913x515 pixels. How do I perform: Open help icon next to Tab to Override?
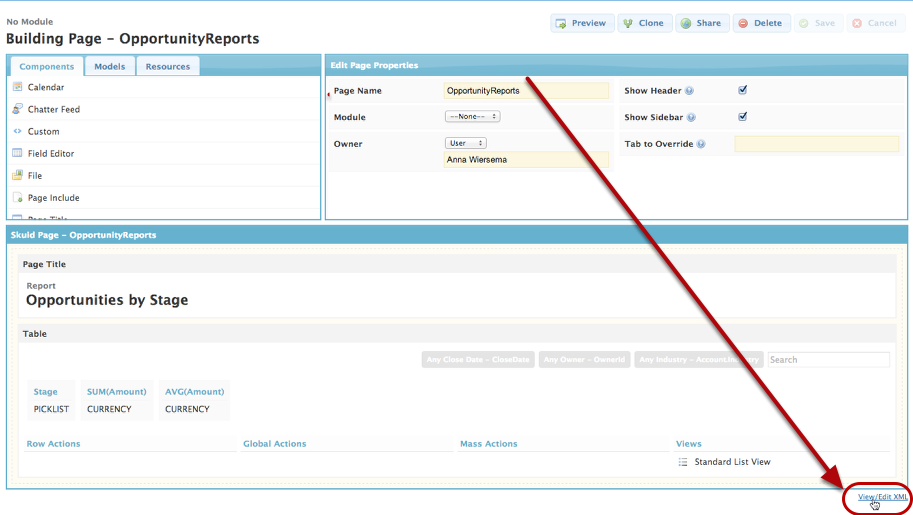click(x=701, y=144)
